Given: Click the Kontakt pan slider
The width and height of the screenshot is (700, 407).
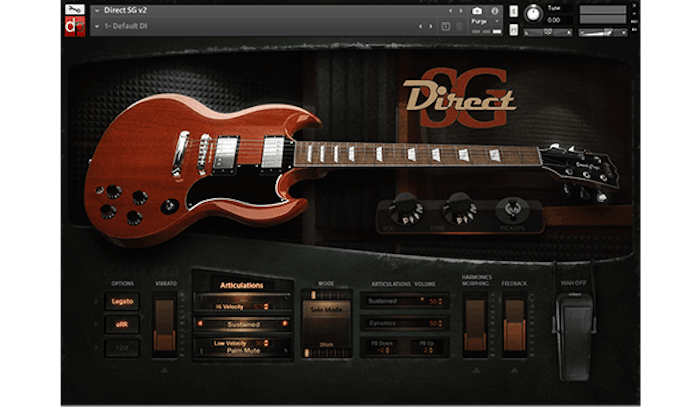Looking at the screenshot, I should pos(548,32).
